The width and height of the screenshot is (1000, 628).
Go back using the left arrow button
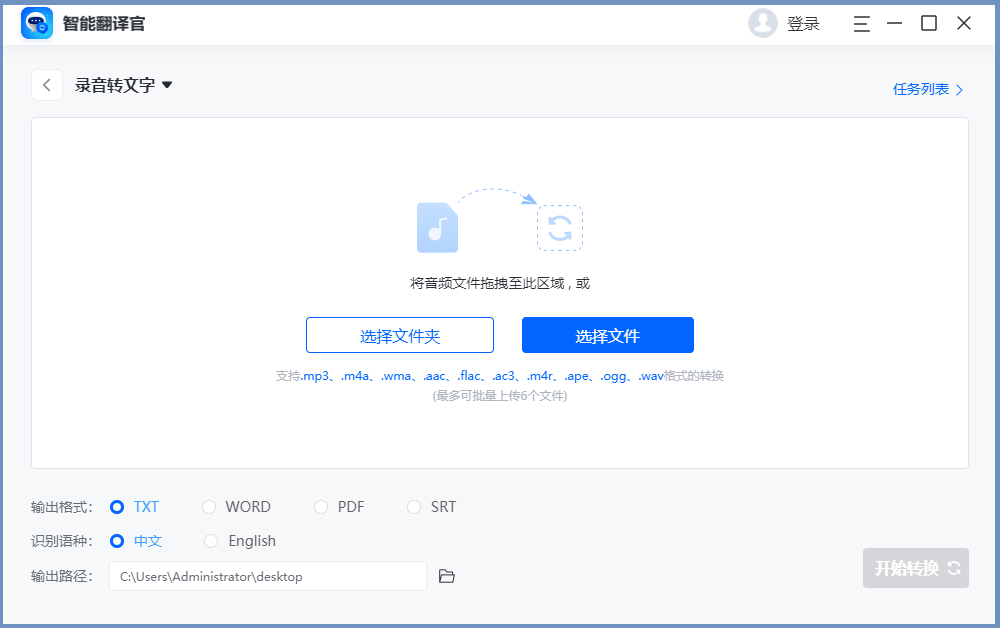[x=47, y=85]
